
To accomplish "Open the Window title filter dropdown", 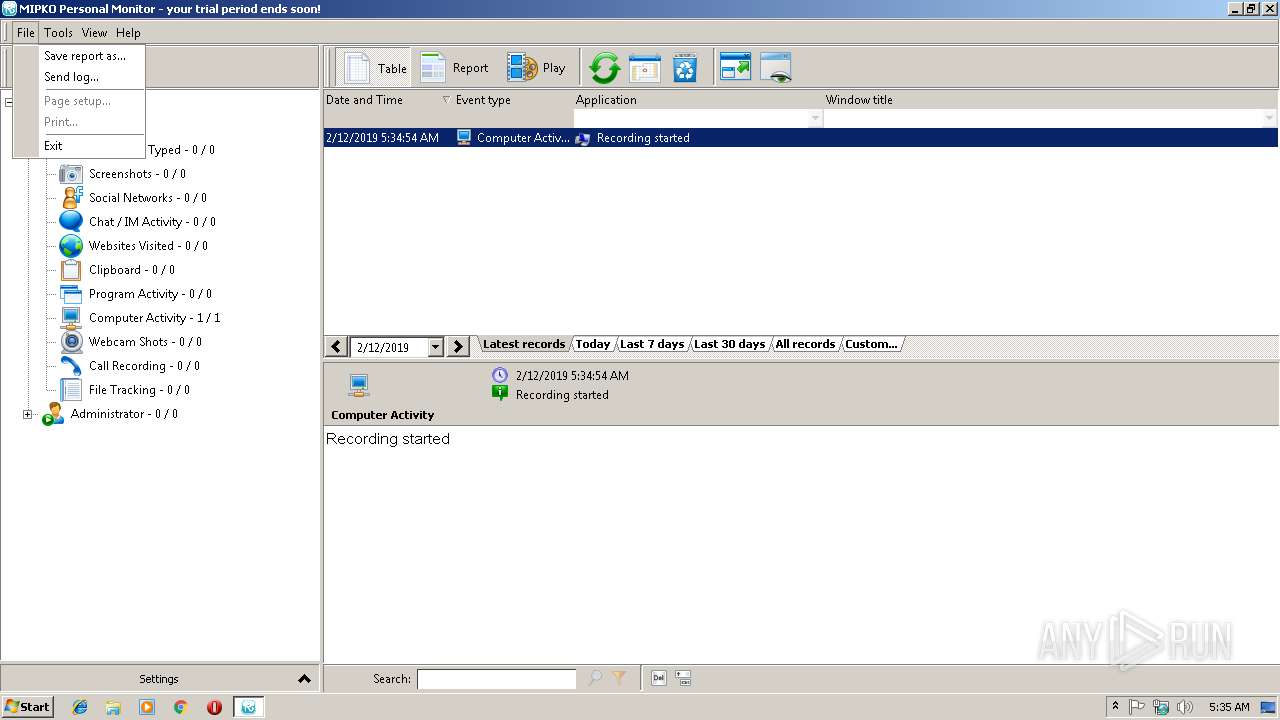I will (x=1269, y=118).
